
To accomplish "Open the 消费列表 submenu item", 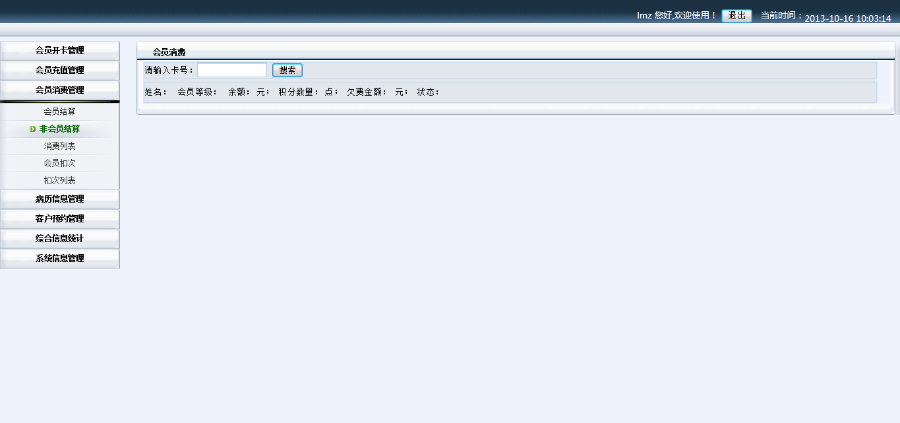I will 60,146.
